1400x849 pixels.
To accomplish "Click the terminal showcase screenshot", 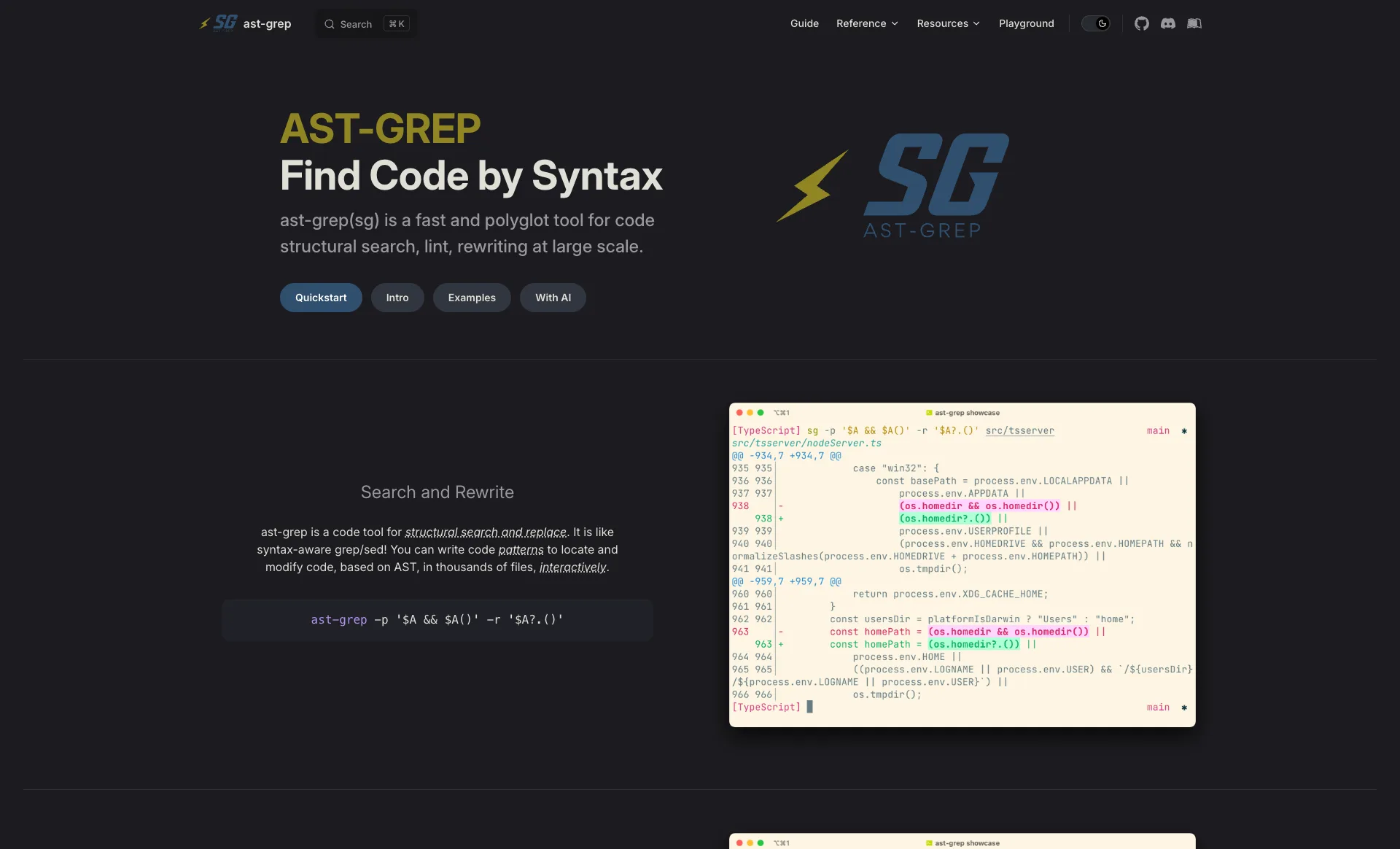I will [962, 565].
